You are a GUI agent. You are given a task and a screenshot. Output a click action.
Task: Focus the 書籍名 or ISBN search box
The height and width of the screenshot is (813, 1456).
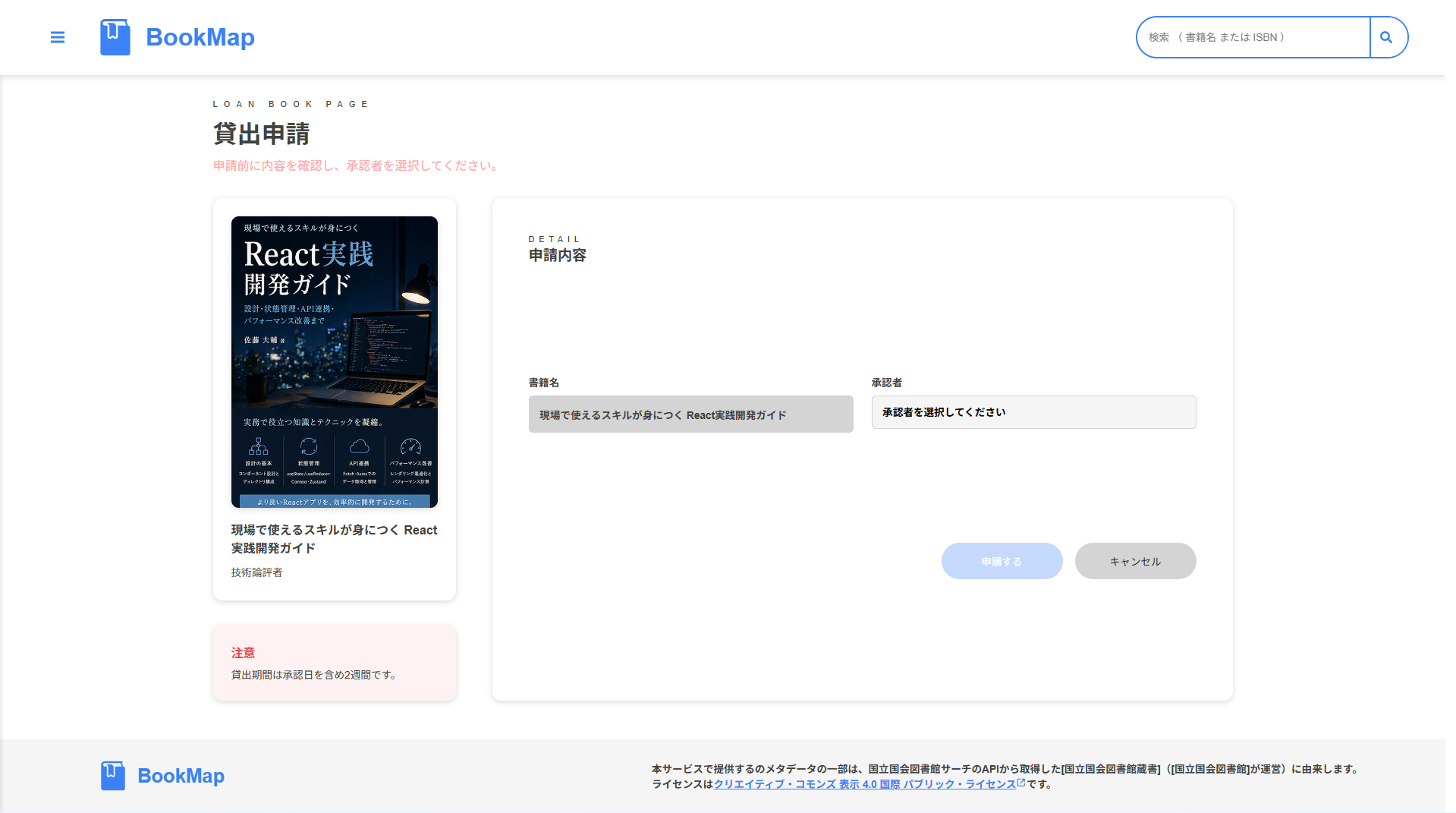coord(1253,37)
